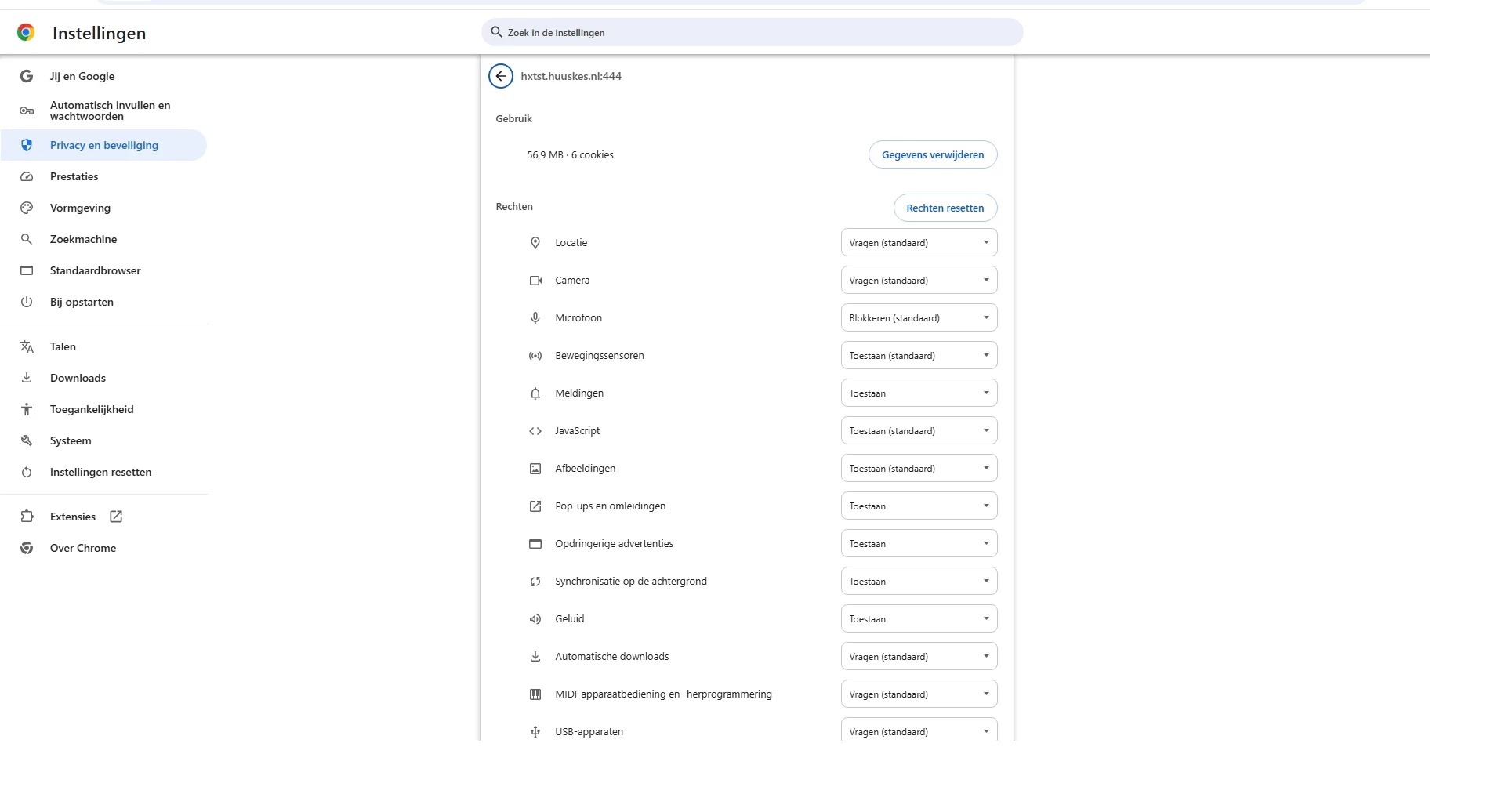
Task: Change the Pop-ups en omleidingen dropdown
Action: [x=919, y=506]
